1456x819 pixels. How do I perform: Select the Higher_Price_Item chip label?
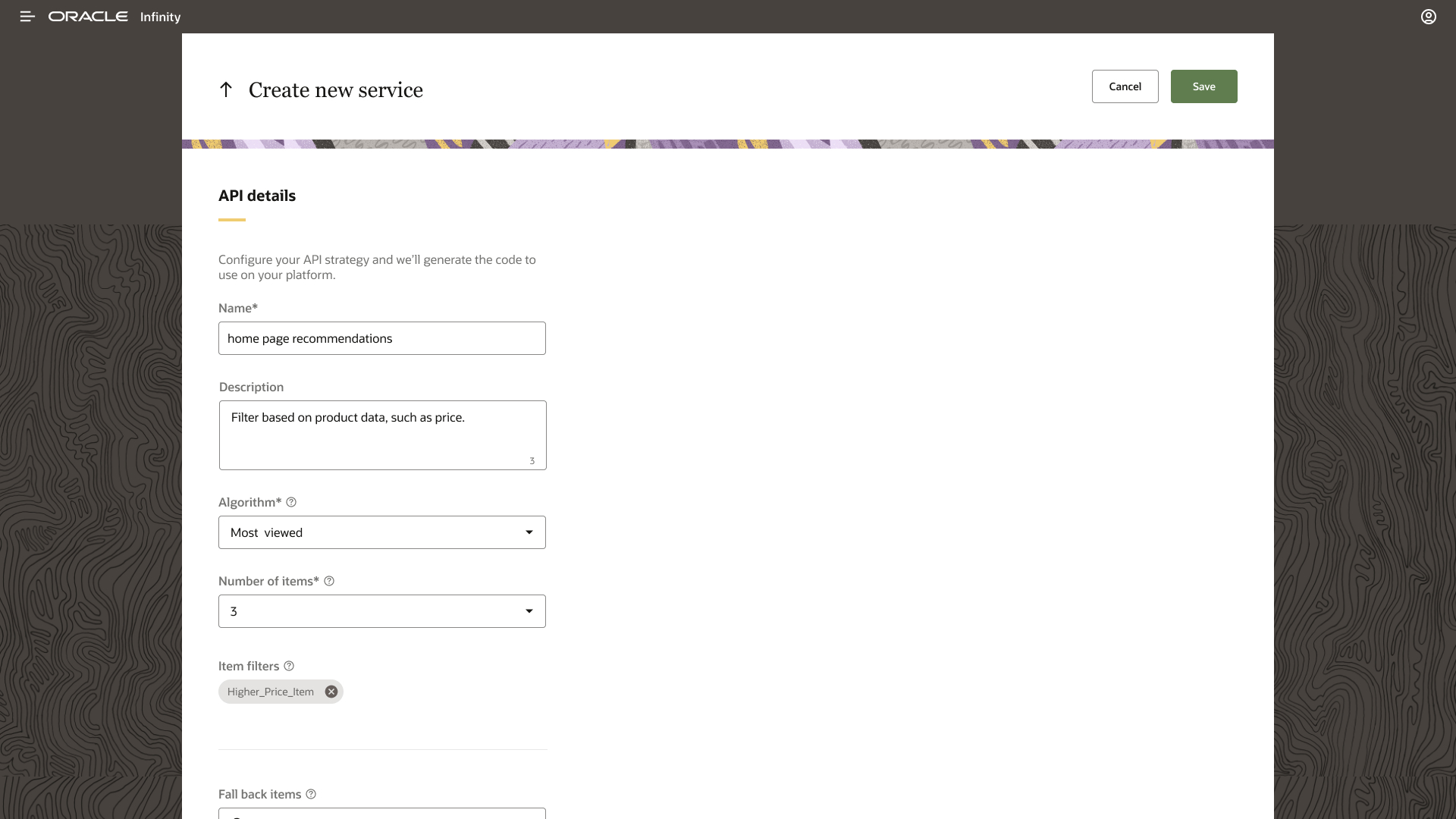(x=270, y=692)
